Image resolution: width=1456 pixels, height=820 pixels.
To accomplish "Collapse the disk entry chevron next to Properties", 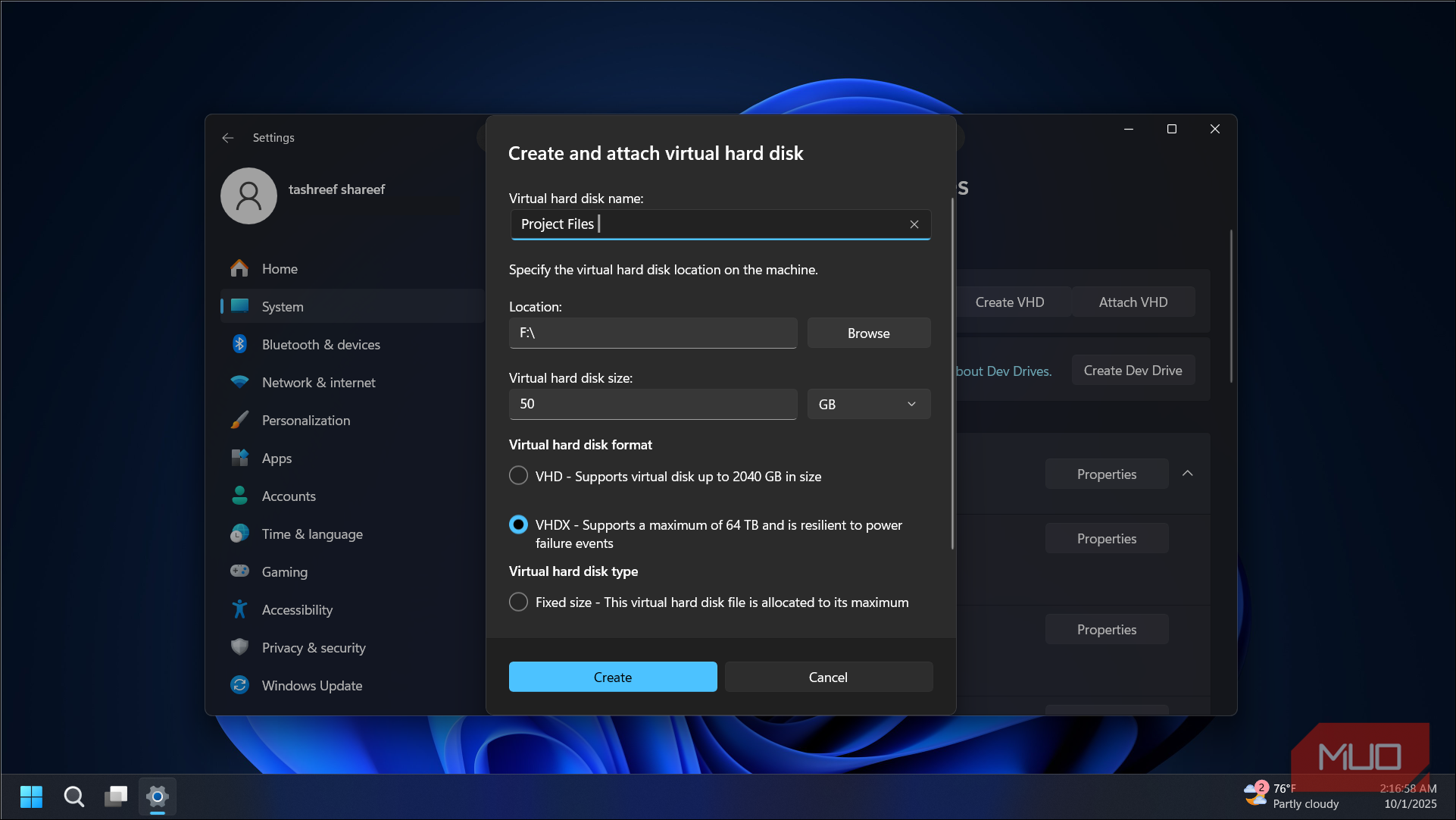I will point(1187,474).
